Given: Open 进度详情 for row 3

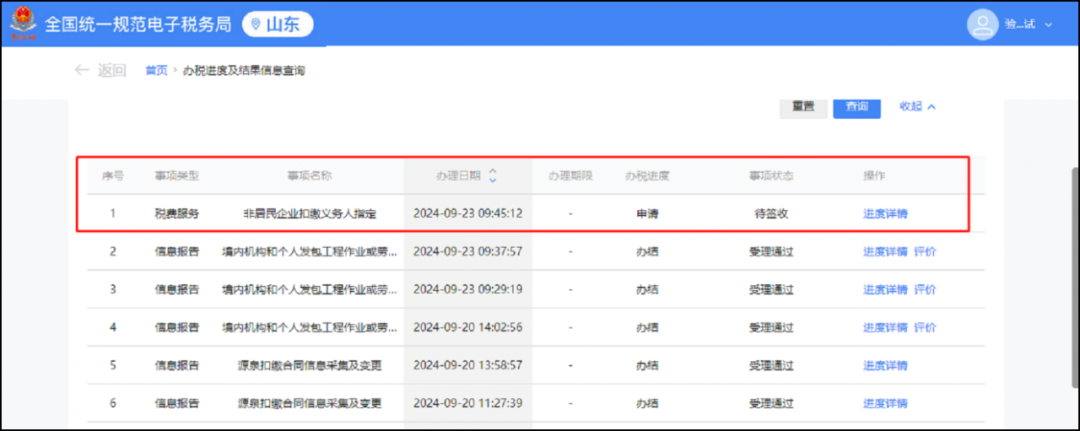Looking at the screenshot, I should [x=885, y=290].
